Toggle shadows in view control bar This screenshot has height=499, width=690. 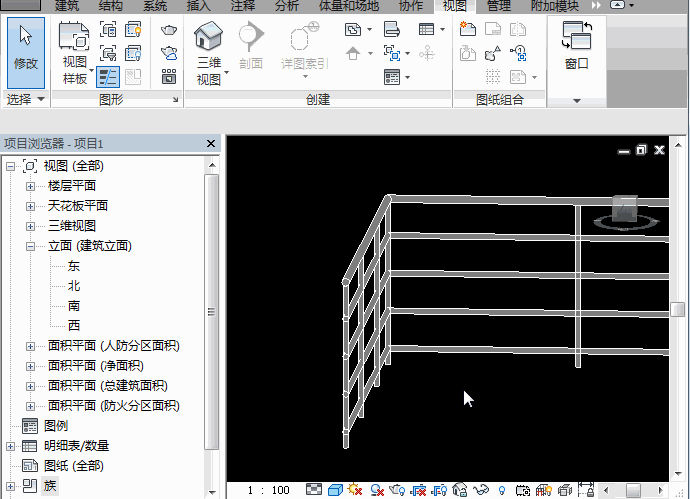pyautogui.click(x=377, y=490)
